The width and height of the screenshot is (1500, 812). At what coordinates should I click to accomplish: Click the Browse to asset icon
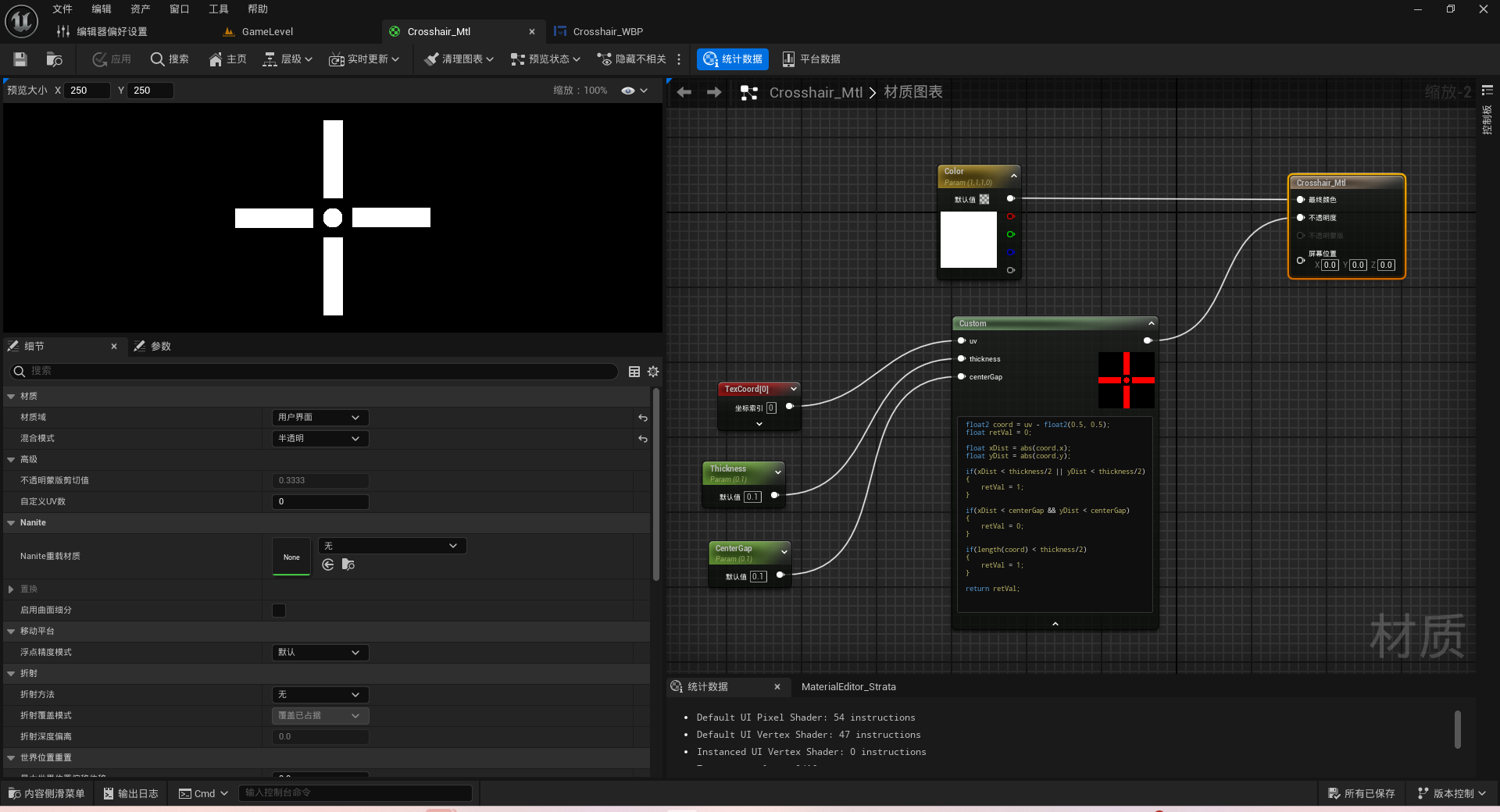(x=54, y=59)
